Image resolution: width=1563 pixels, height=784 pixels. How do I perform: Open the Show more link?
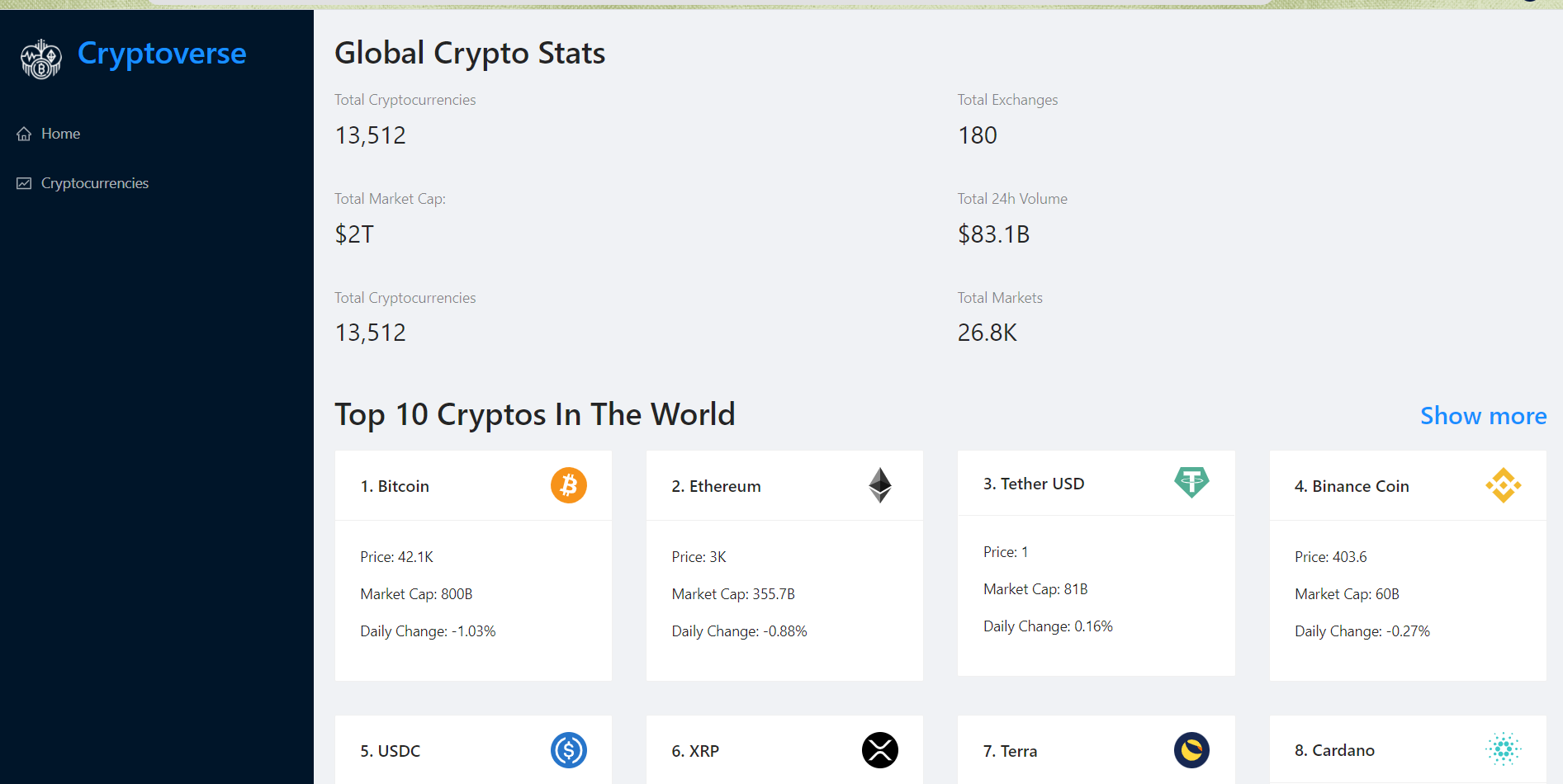(x=1483, y=415)
